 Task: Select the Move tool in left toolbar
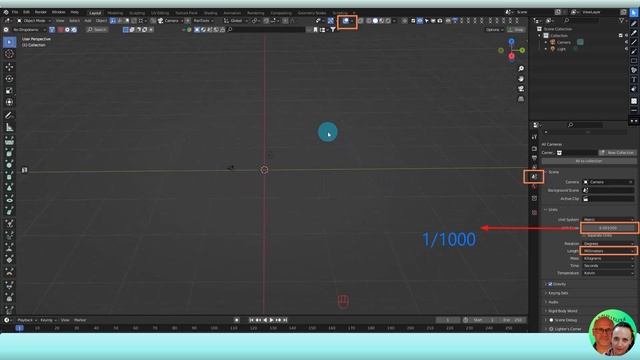9,67
